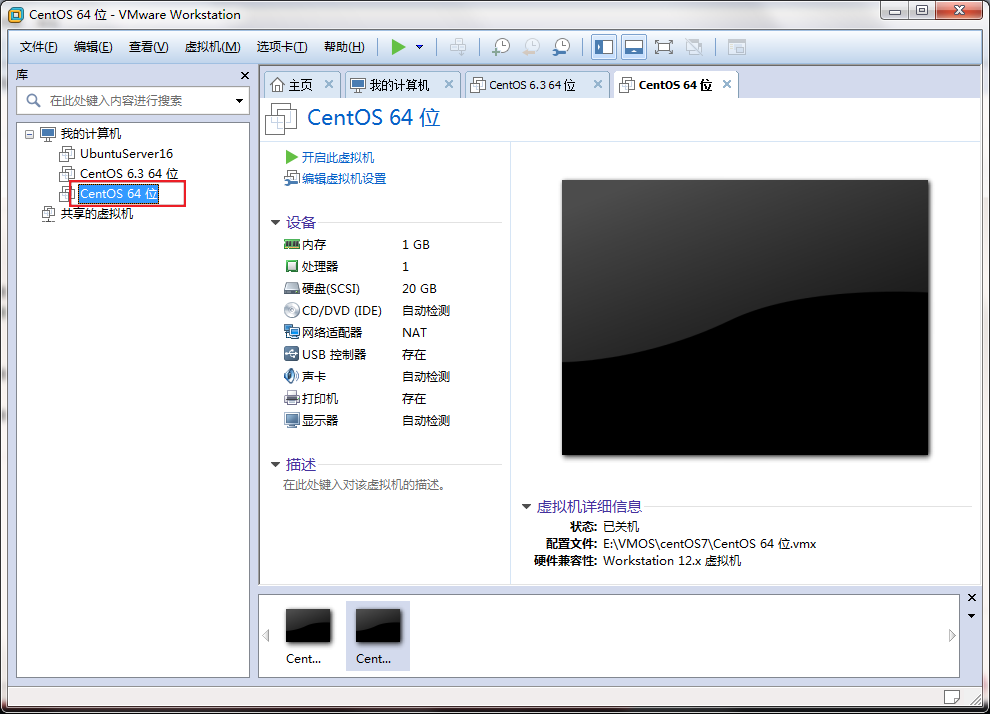Open the snapshot manager wrench-clock icon
This screenshot has height=714, width=990.
pos(561,47)
